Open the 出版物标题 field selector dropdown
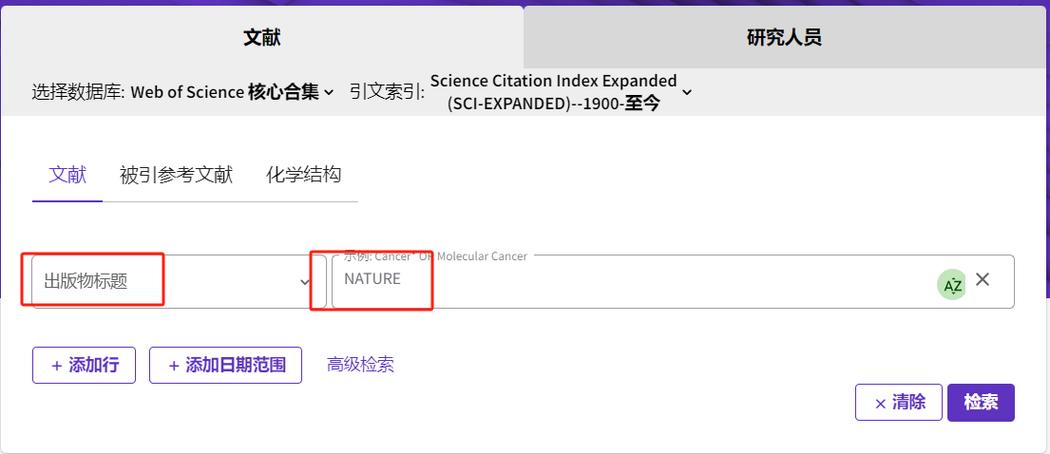Screen dimensions: 1050x454 pyautogui.click(x=179, y=282)
